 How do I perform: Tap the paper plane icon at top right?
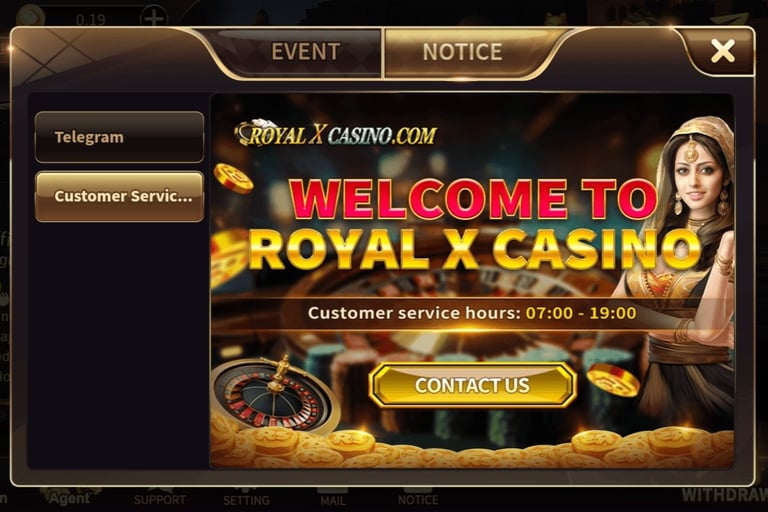[729, 20]
